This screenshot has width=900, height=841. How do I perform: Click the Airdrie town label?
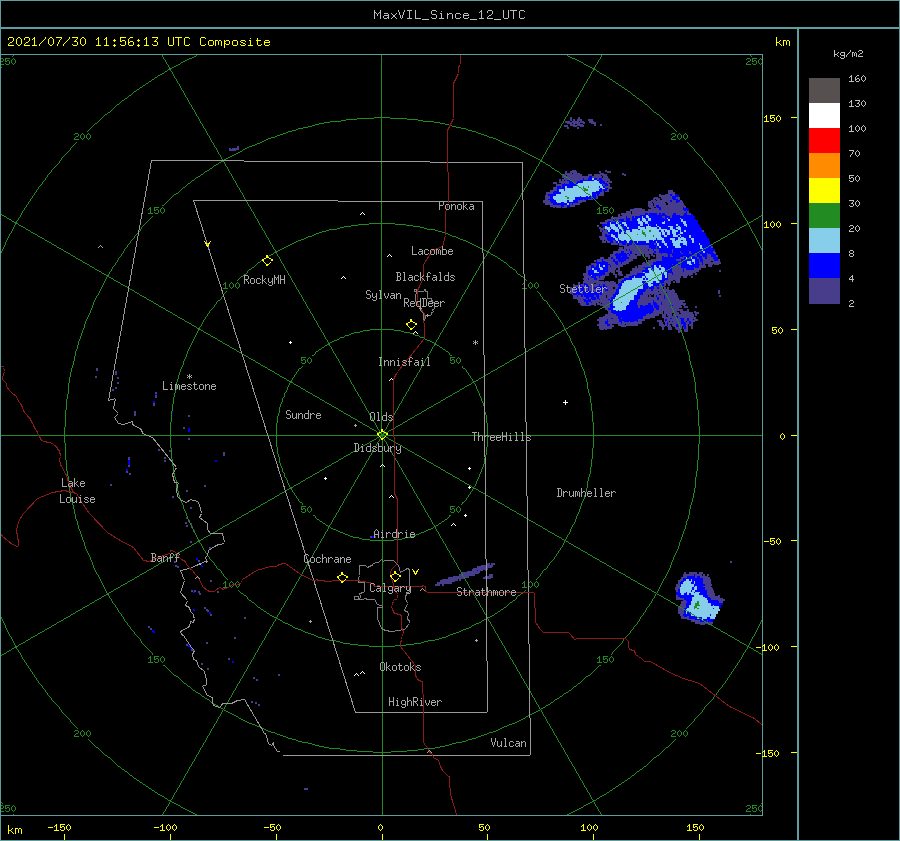tap(394, 534)
